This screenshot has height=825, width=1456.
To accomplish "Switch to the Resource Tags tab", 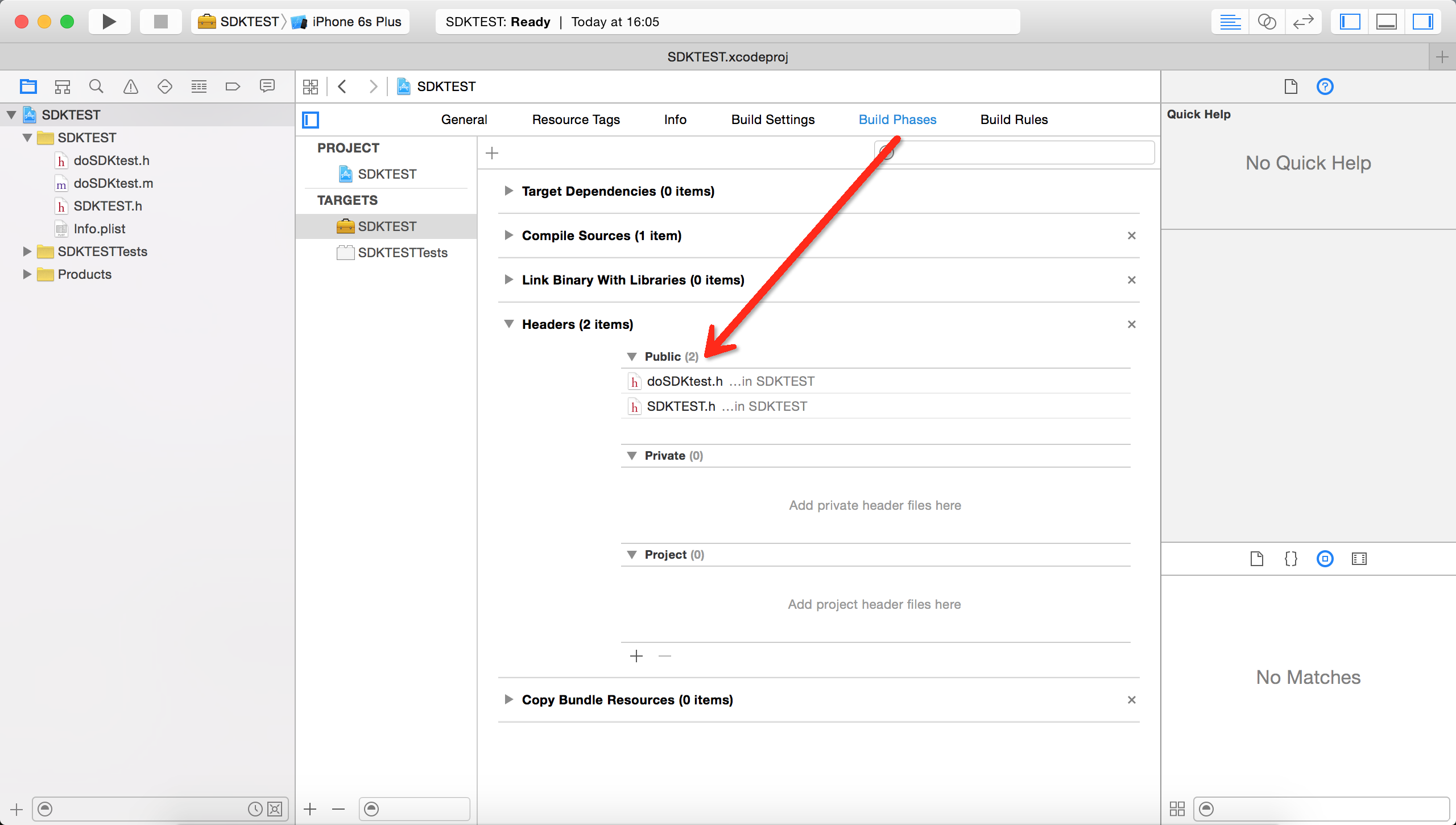I will click(576, 119).
